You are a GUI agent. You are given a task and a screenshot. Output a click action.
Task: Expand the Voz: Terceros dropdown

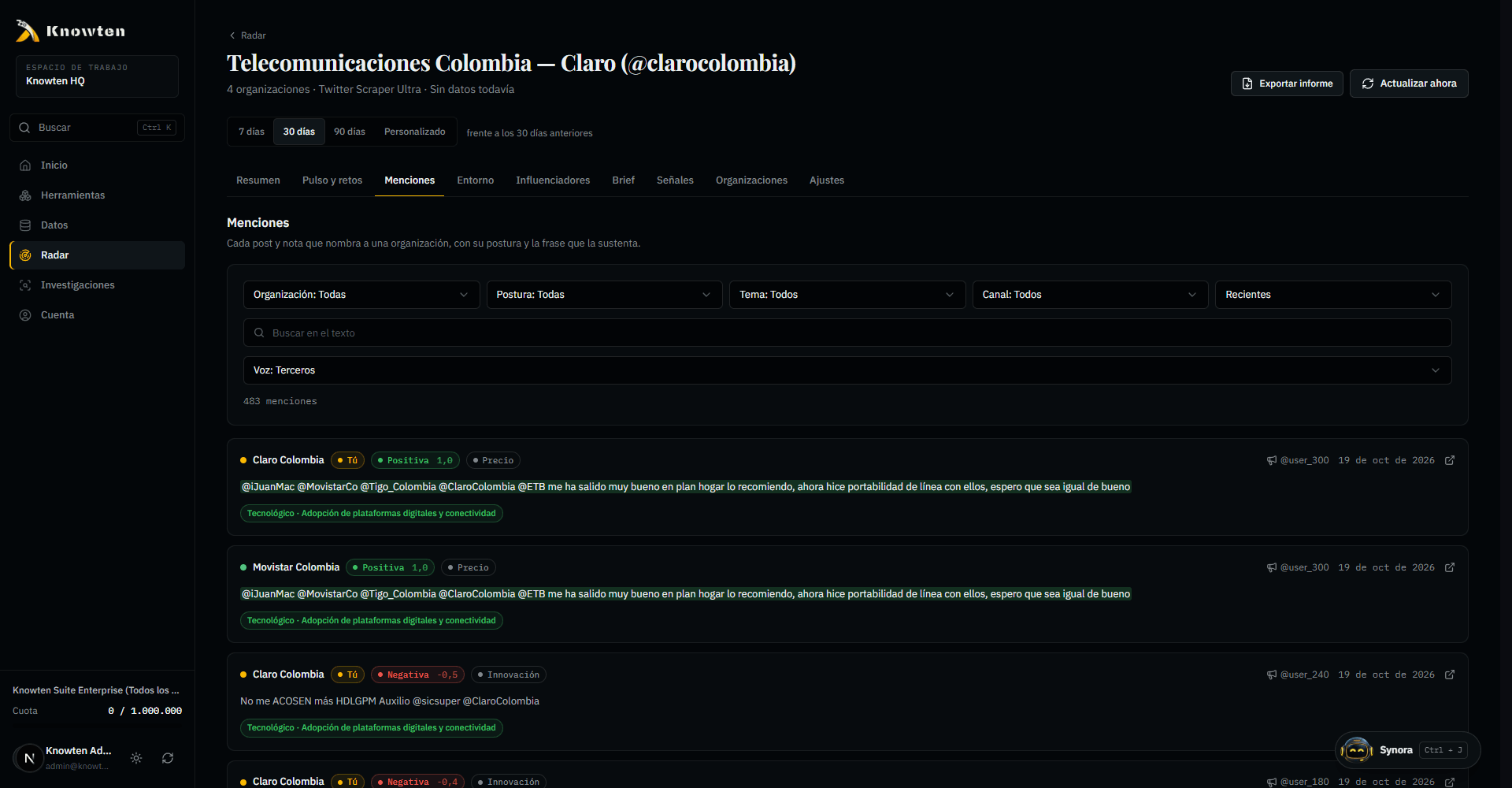click(847, 370)
